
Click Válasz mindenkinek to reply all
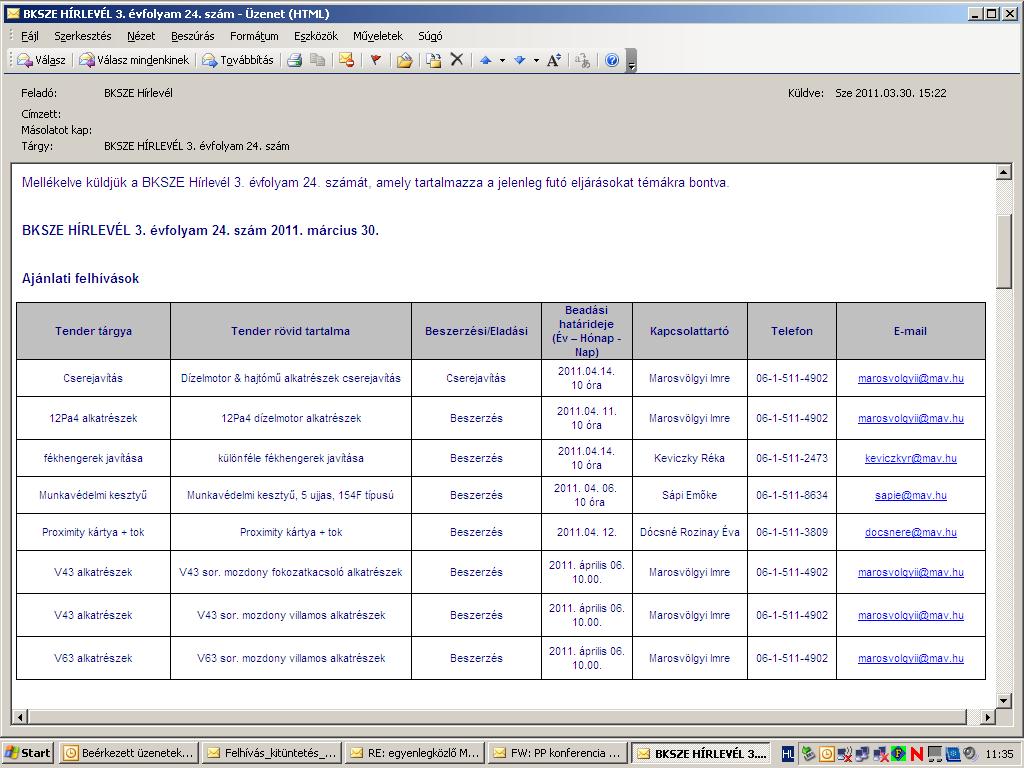click(135, 60)
